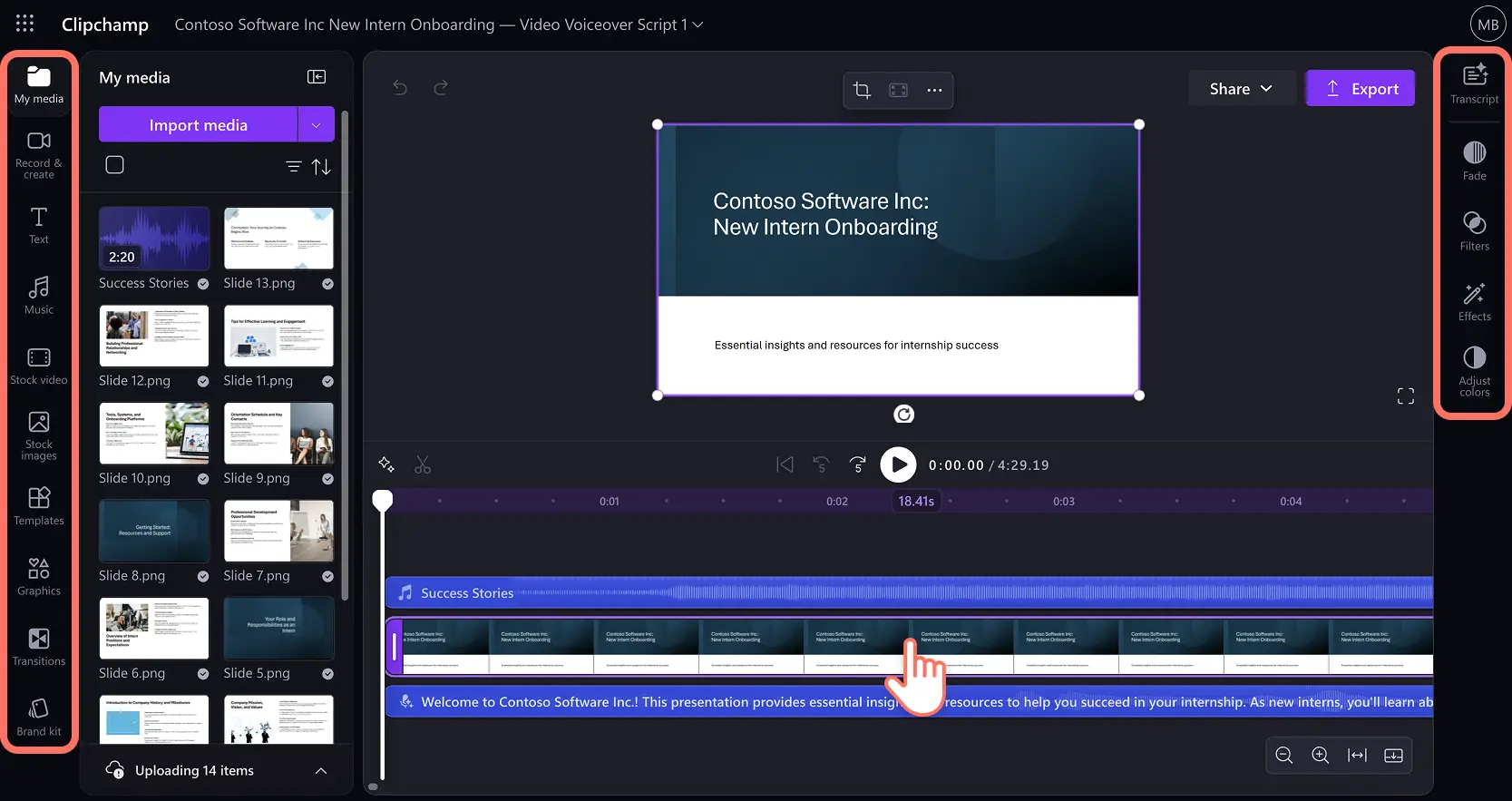Click the Export button
1512x801 pixels.
pyautogui.click(x=1360, y=88)
